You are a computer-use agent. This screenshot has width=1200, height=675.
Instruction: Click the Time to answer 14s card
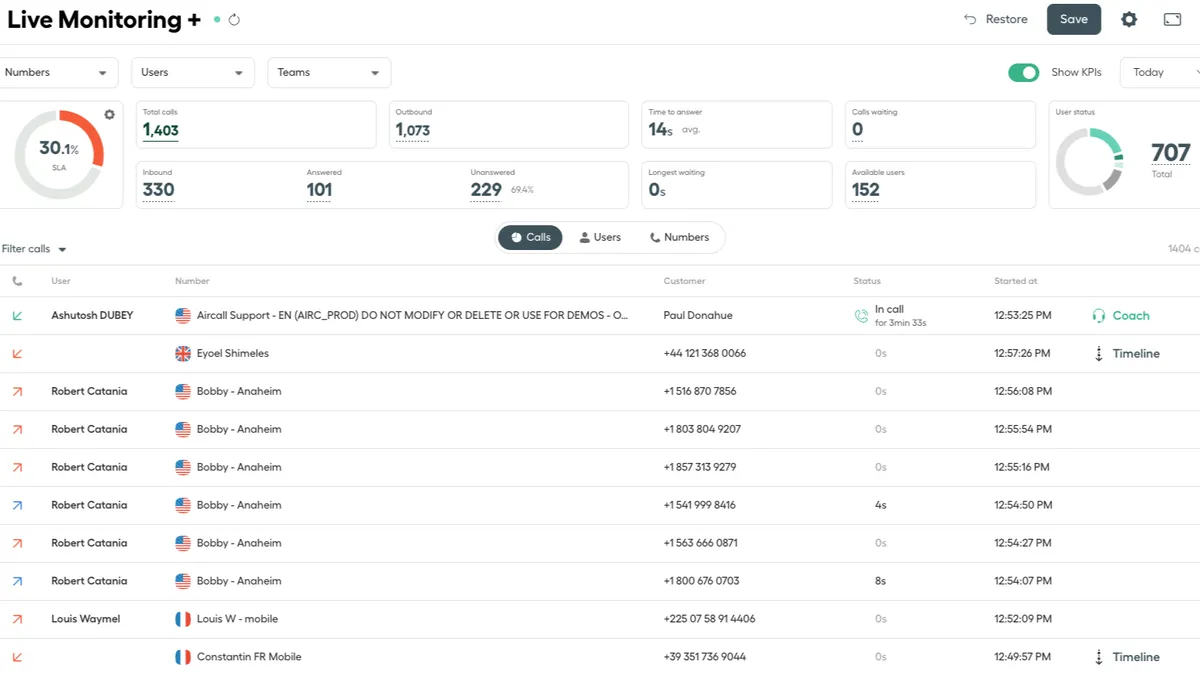(736, 125)
